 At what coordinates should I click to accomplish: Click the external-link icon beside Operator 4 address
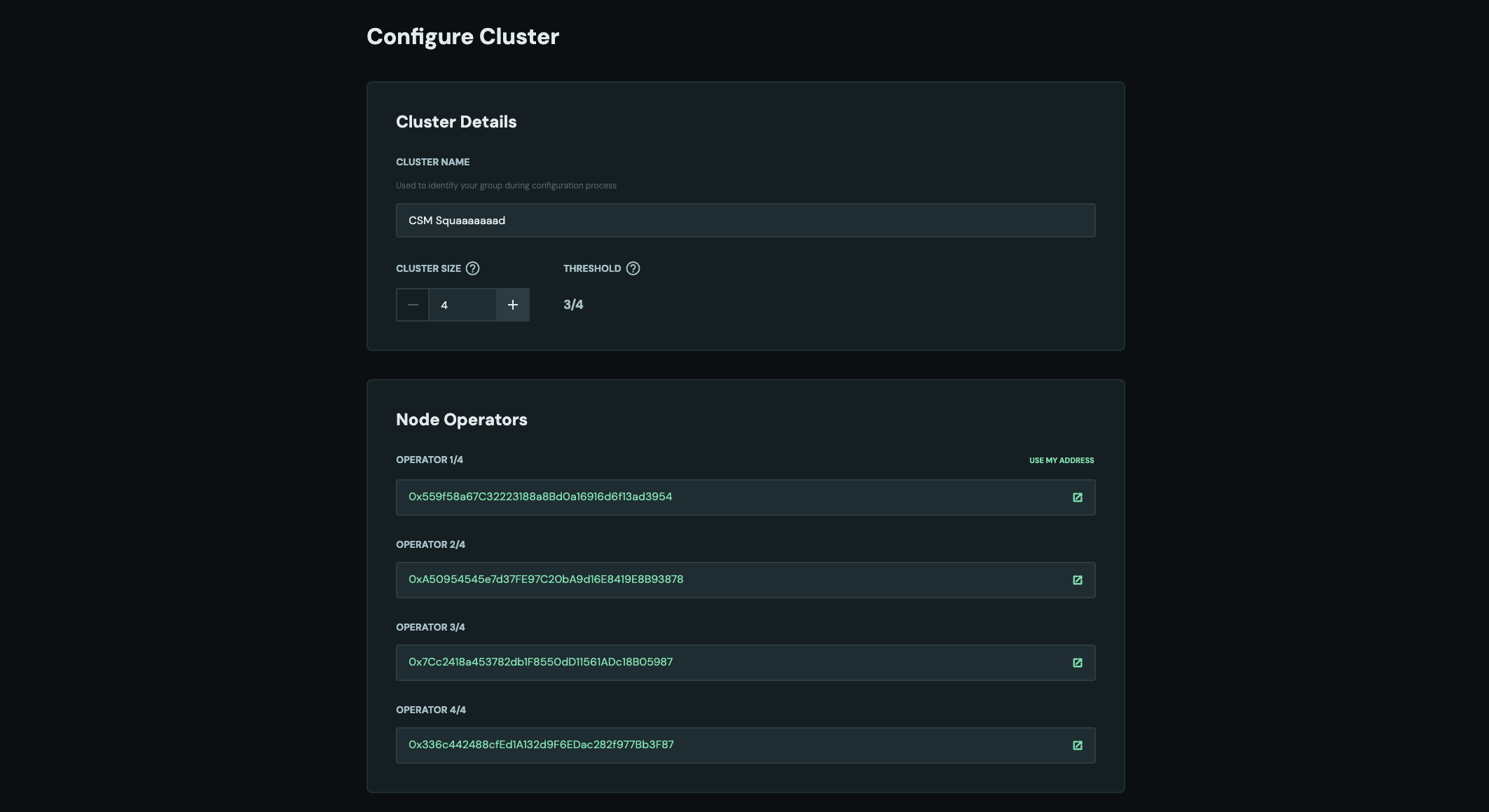point(1078,745)
